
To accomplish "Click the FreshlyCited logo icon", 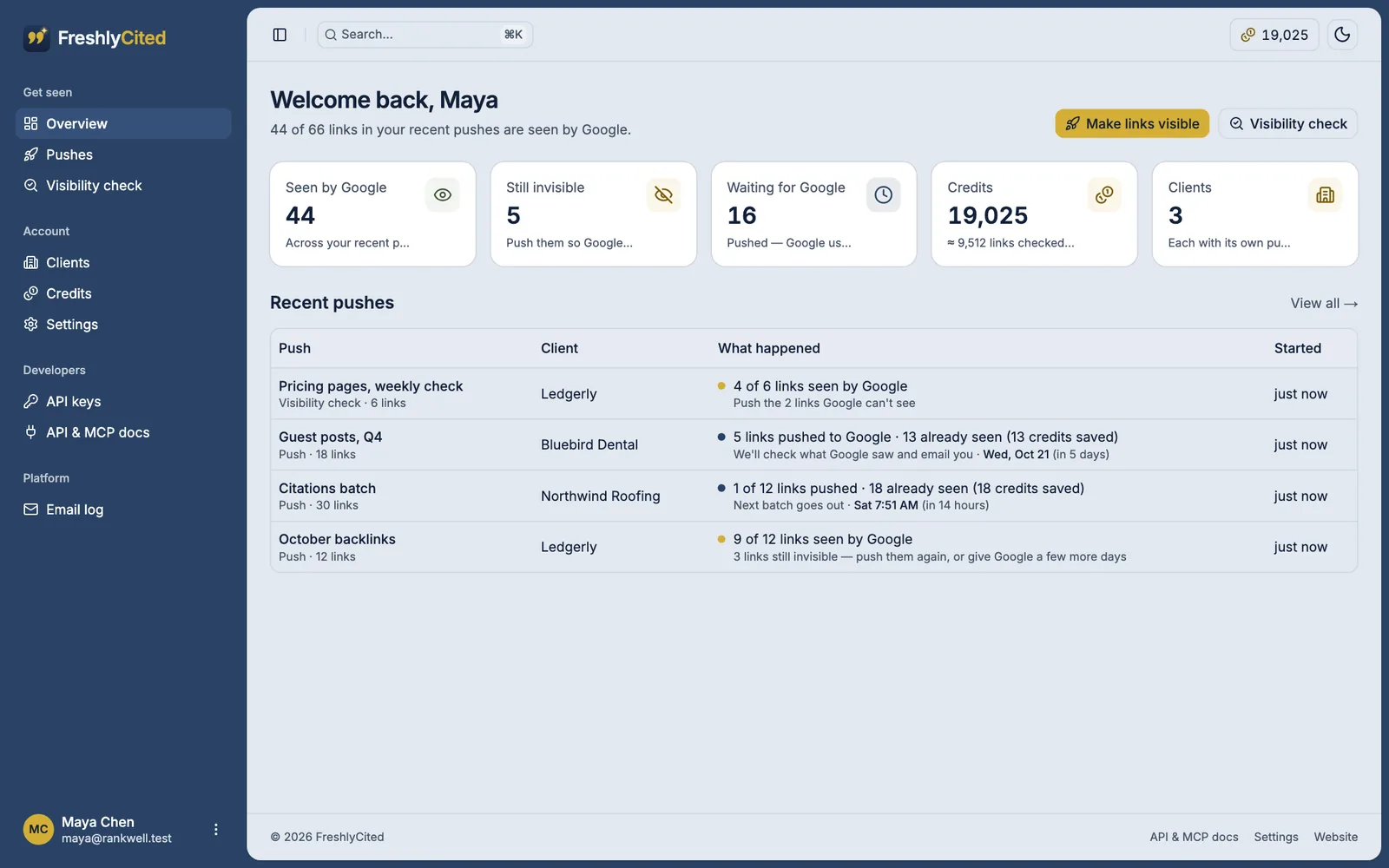I will pyautogui.click(x=36, y=38).
